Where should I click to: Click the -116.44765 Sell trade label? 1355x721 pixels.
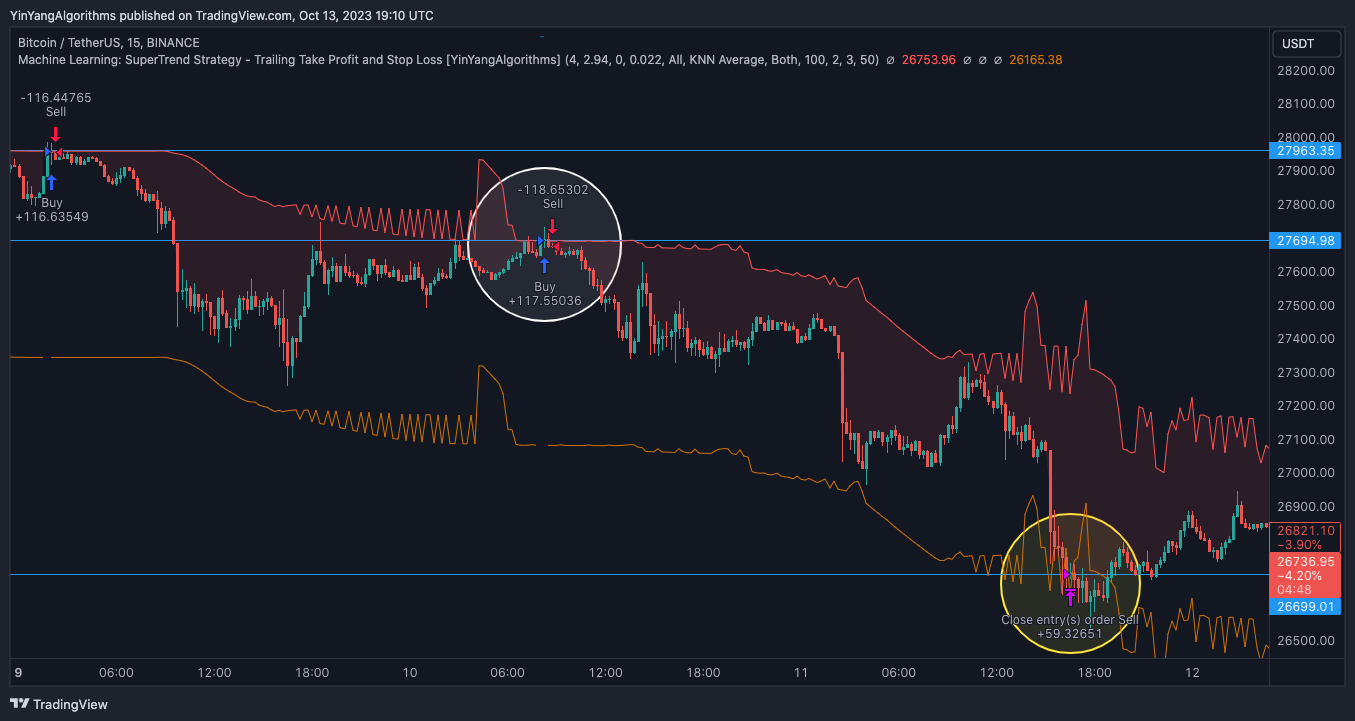coord(56,104)
